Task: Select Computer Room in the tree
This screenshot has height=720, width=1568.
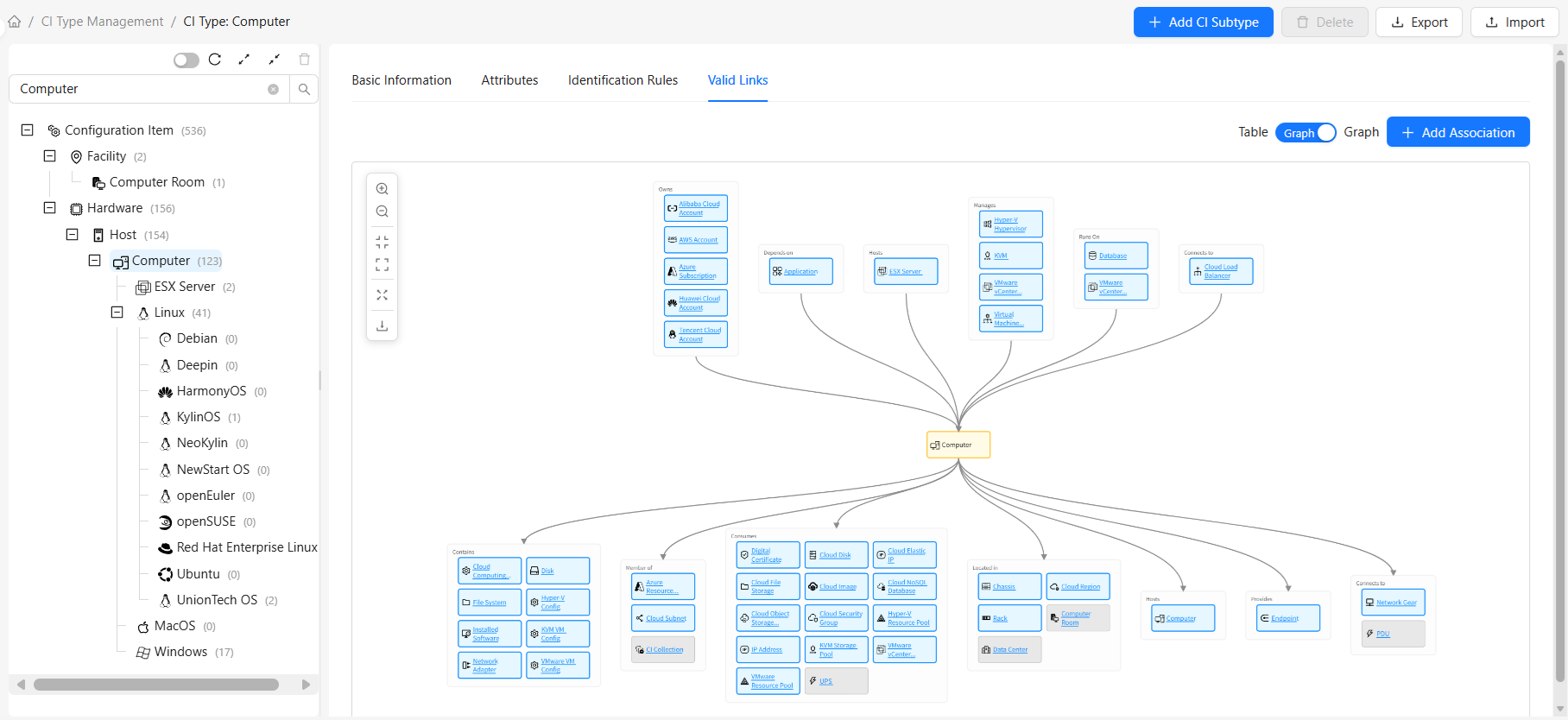Action: 157,182
